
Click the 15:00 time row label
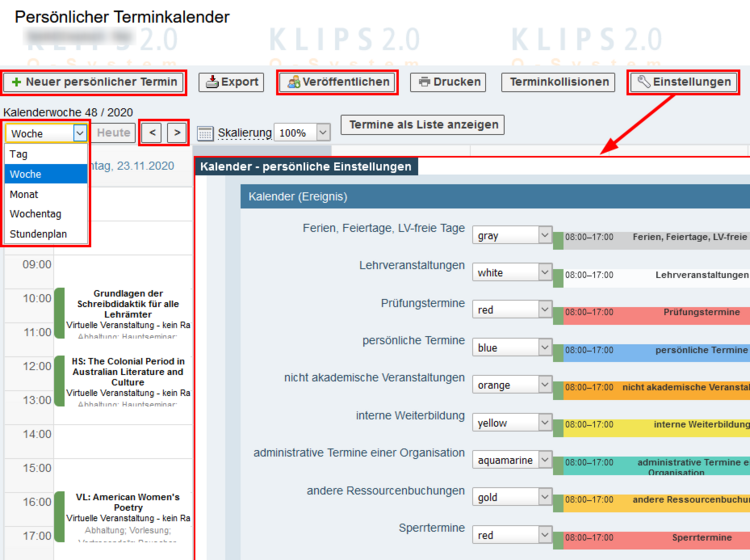pos(37,468)
